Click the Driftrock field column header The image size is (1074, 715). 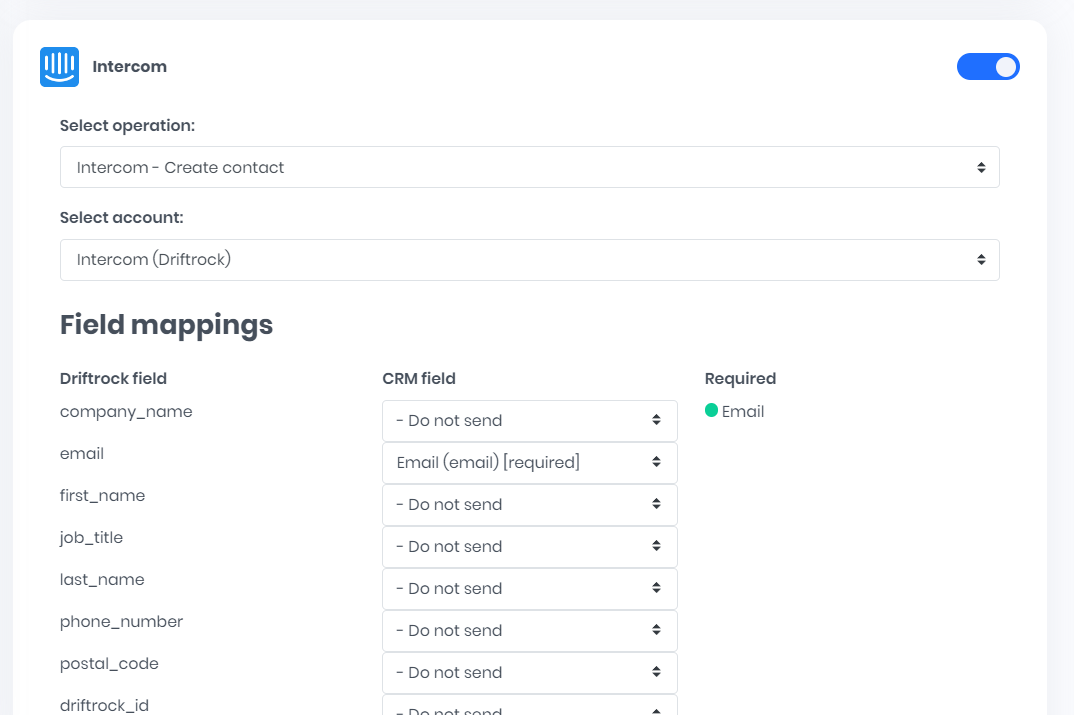point(113,379)
